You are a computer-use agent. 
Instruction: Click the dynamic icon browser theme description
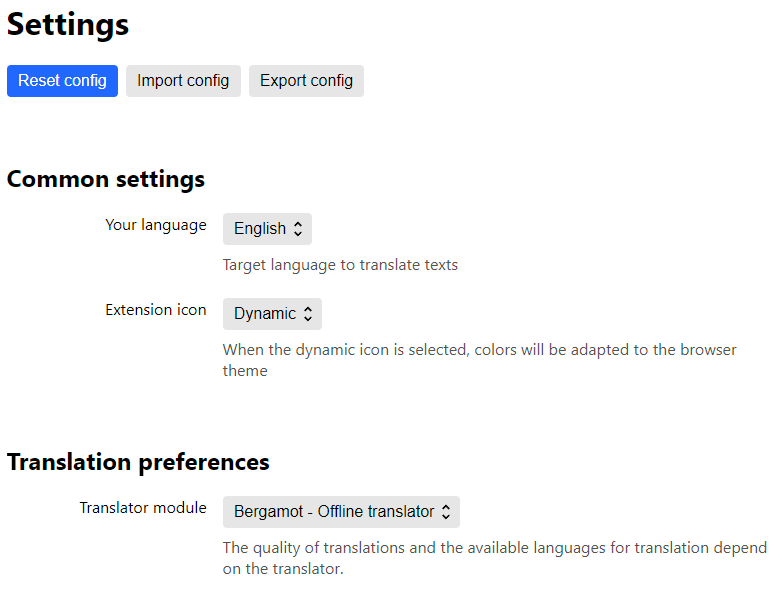point(479,360)
